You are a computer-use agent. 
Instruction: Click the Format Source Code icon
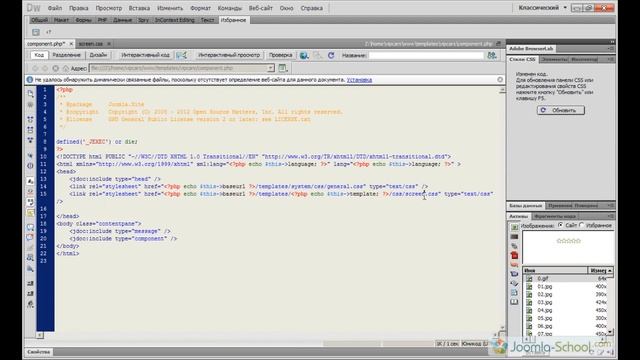click(x=31, y=304)
